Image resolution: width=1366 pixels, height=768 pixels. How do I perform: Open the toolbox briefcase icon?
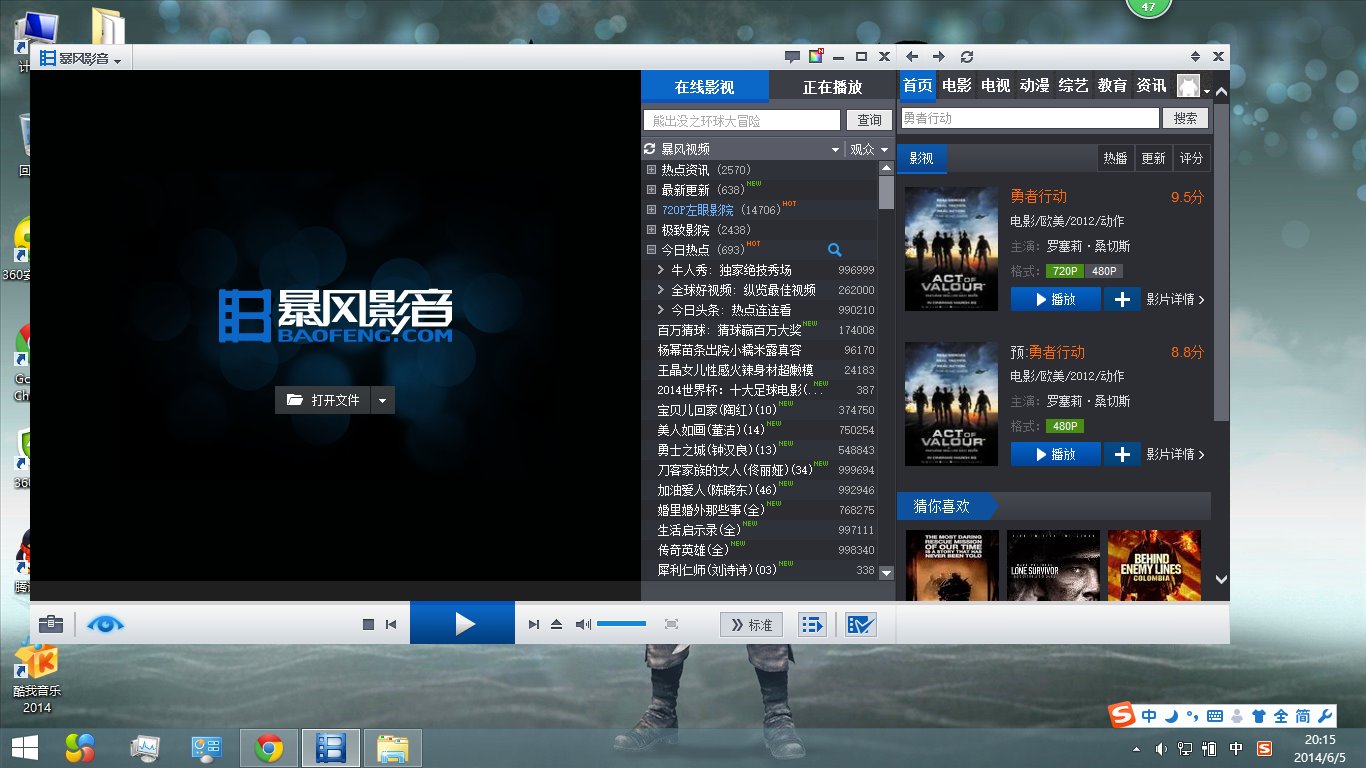pos(51,624)
